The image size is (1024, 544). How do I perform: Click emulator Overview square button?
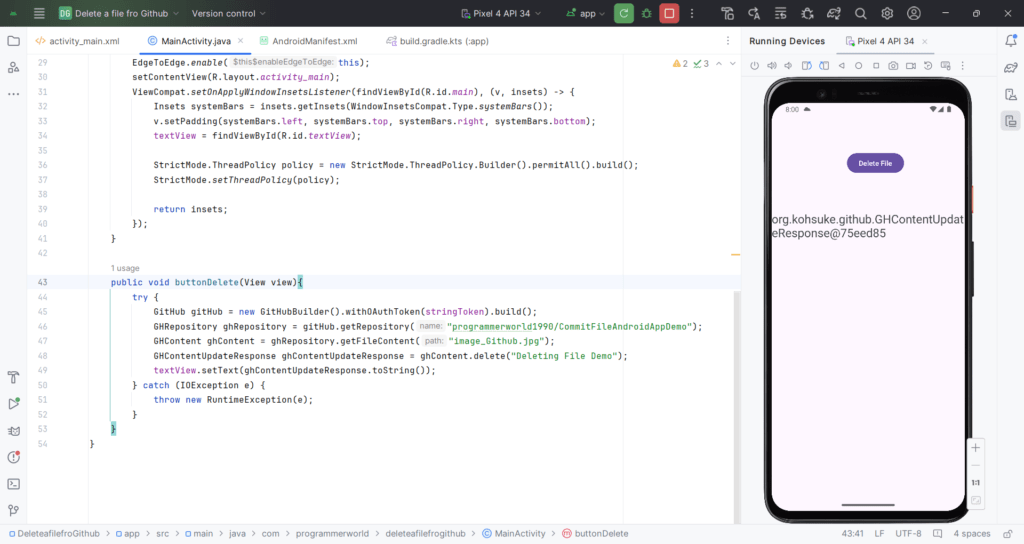coord(876,65)
